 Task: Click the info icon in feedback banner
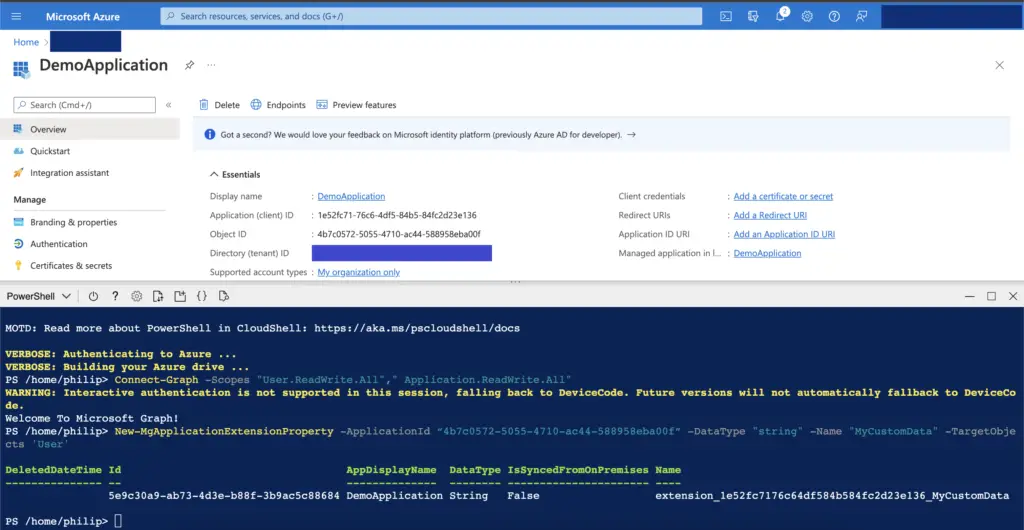tap(210, 134)
